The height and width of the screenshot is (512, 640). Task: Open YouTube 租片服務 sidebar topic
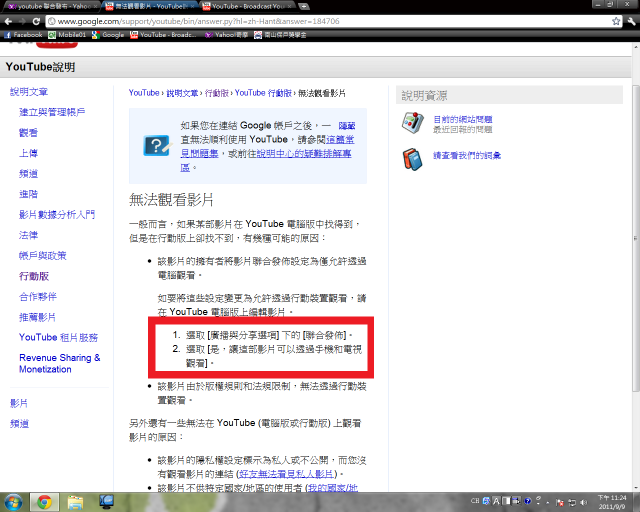tap(58, 337)
